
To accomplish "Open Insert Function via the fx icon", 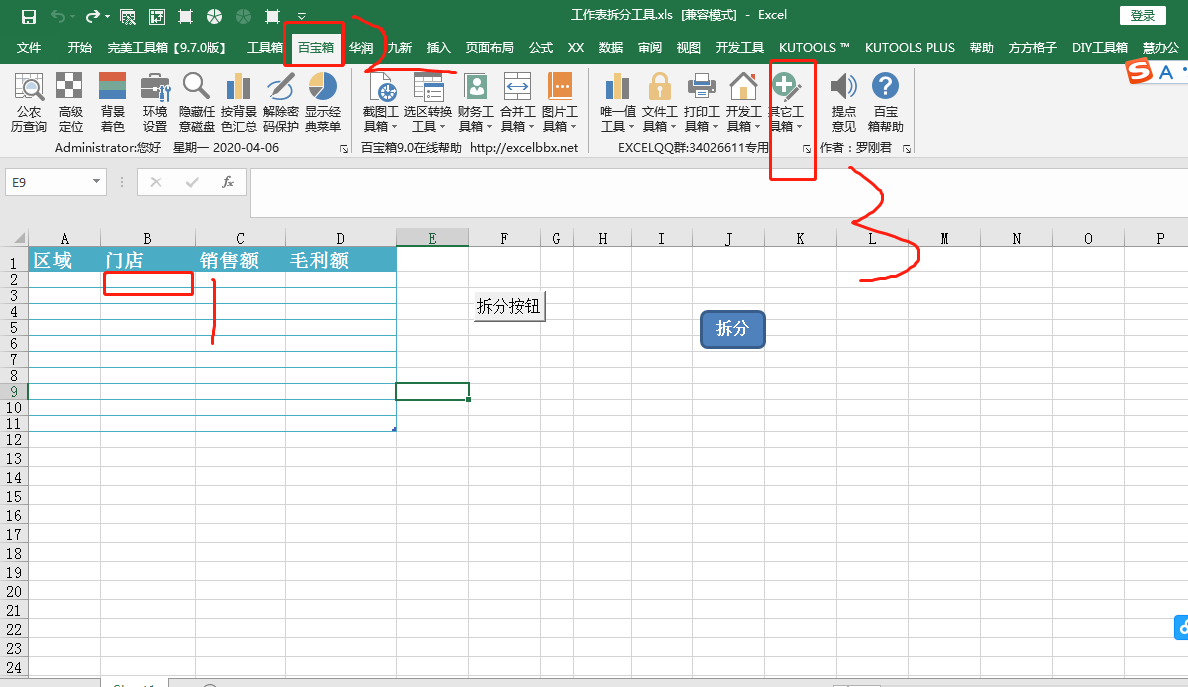I will pyautogui.click(x=227, y=182).
